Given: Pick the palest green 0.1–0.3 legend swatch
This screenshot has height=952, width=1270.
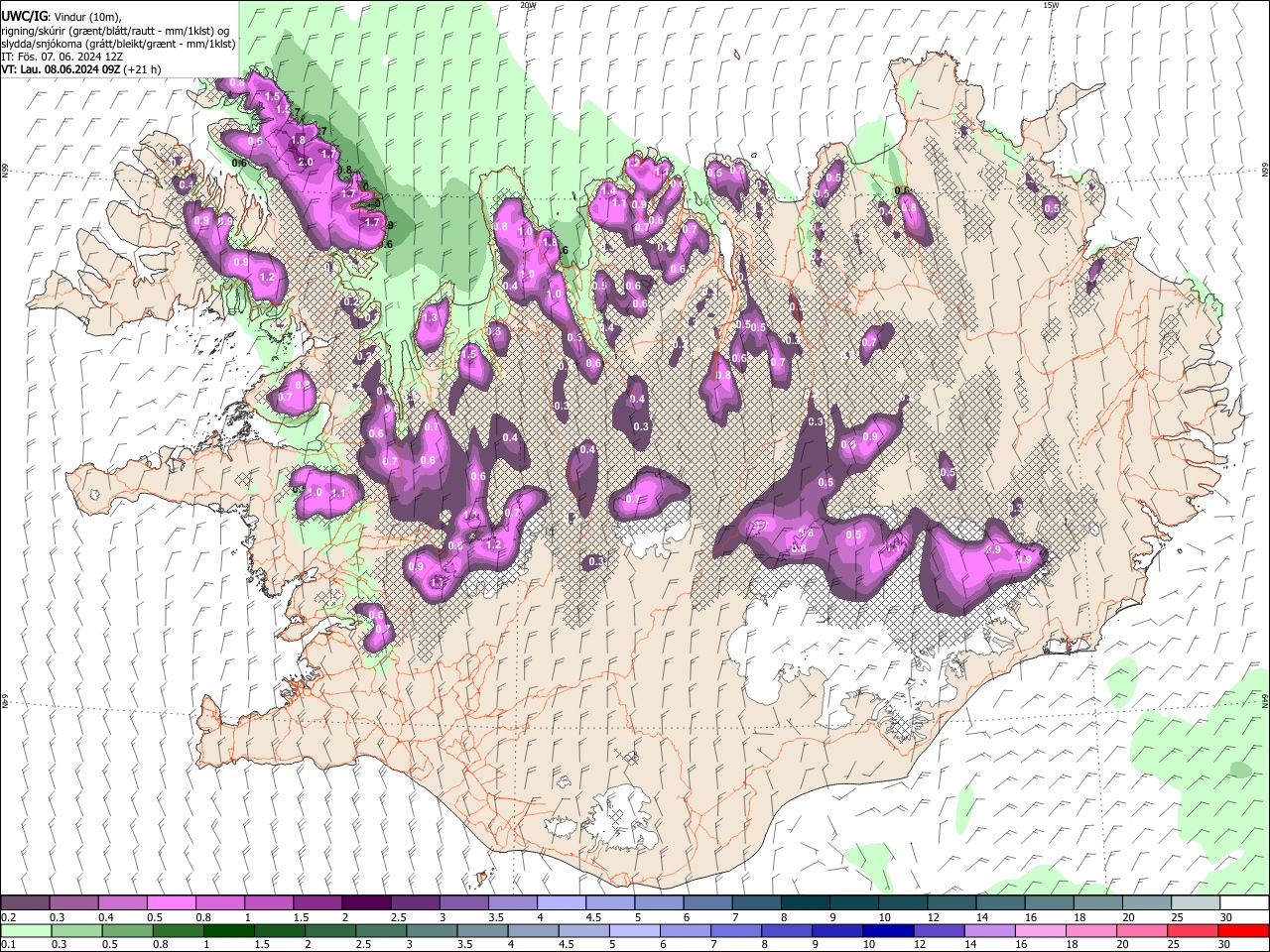Looking at the screenshot, I should pyautogui.click(x=26, y=930).
